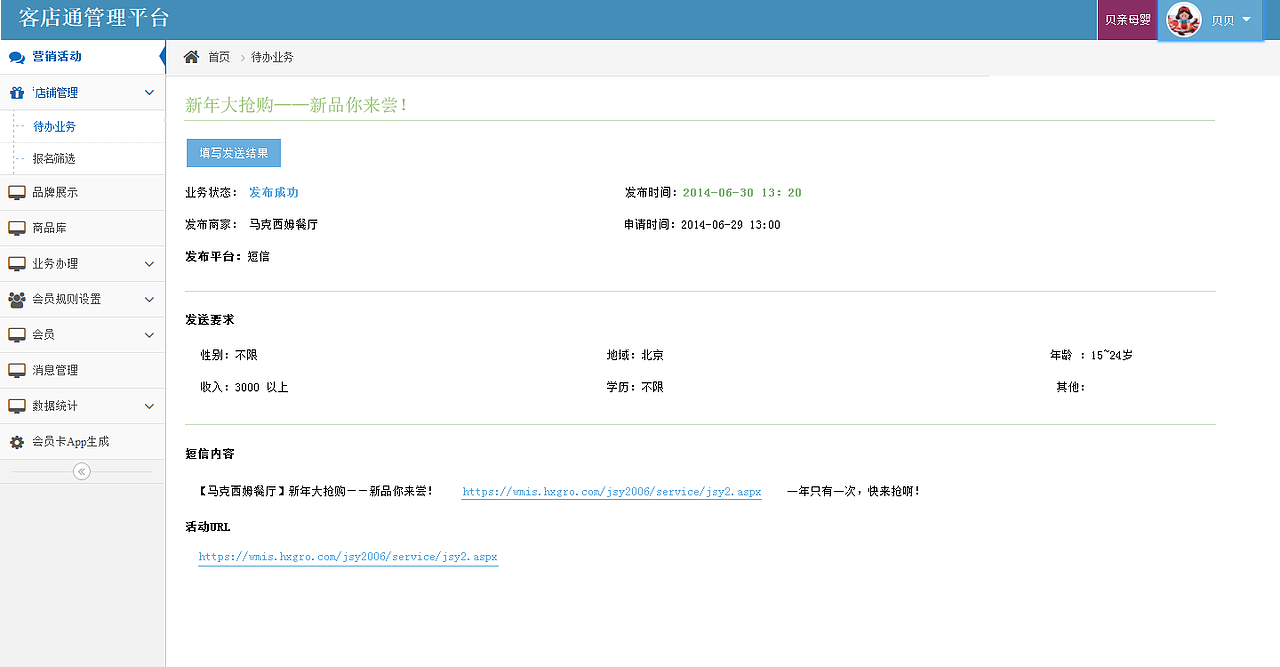Click the monitor icon beside 消息管理
This screenshot has height=667, width=1280.
(x=16, y=371)
